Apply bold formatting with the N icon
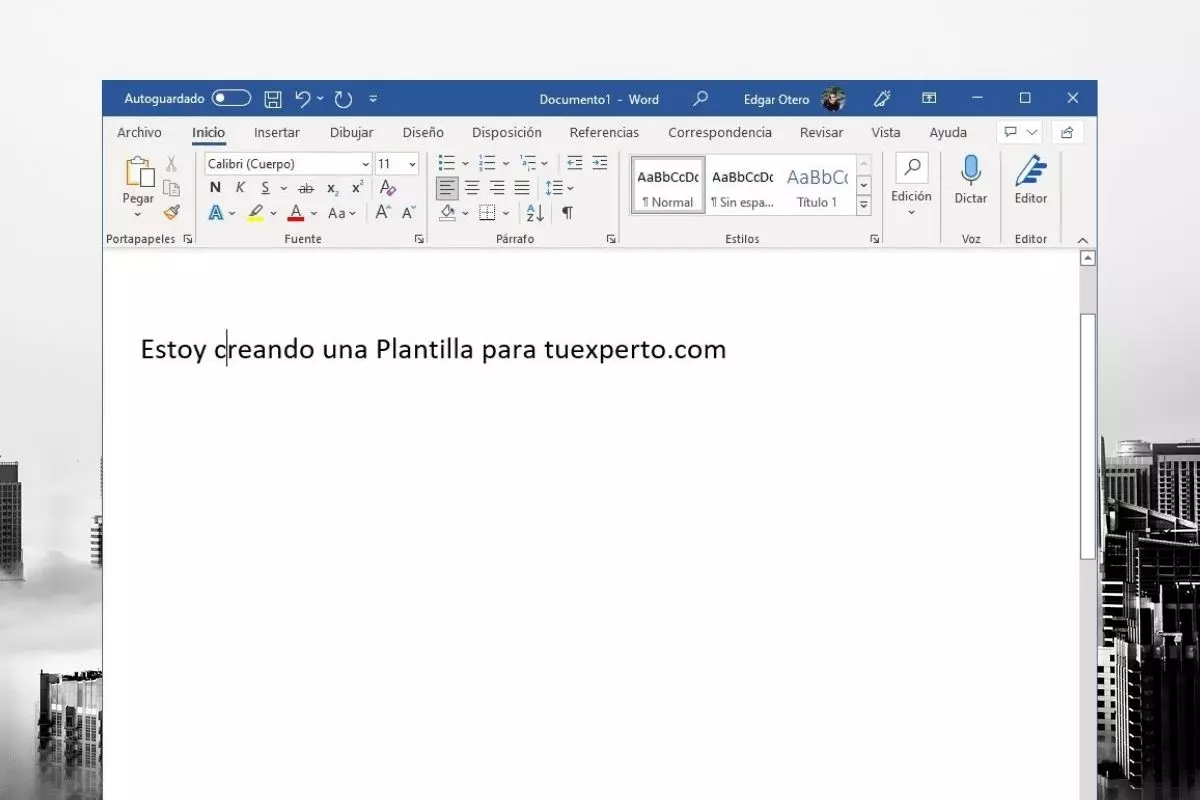Screen dimensions: 1200x800 (215, 188)
